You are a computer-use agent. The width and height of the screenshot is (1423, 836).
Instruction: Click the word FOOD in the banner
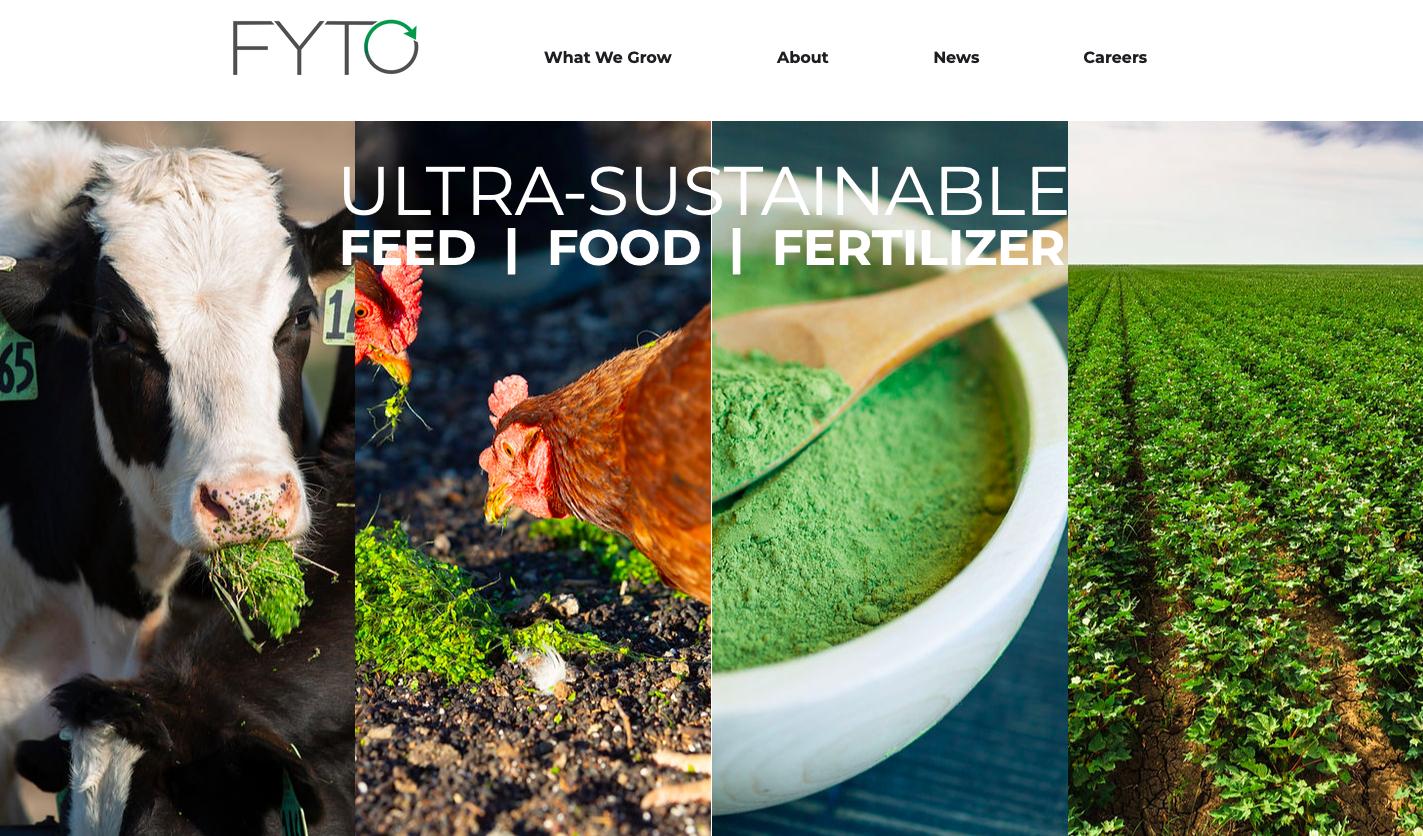coord(624,248)
